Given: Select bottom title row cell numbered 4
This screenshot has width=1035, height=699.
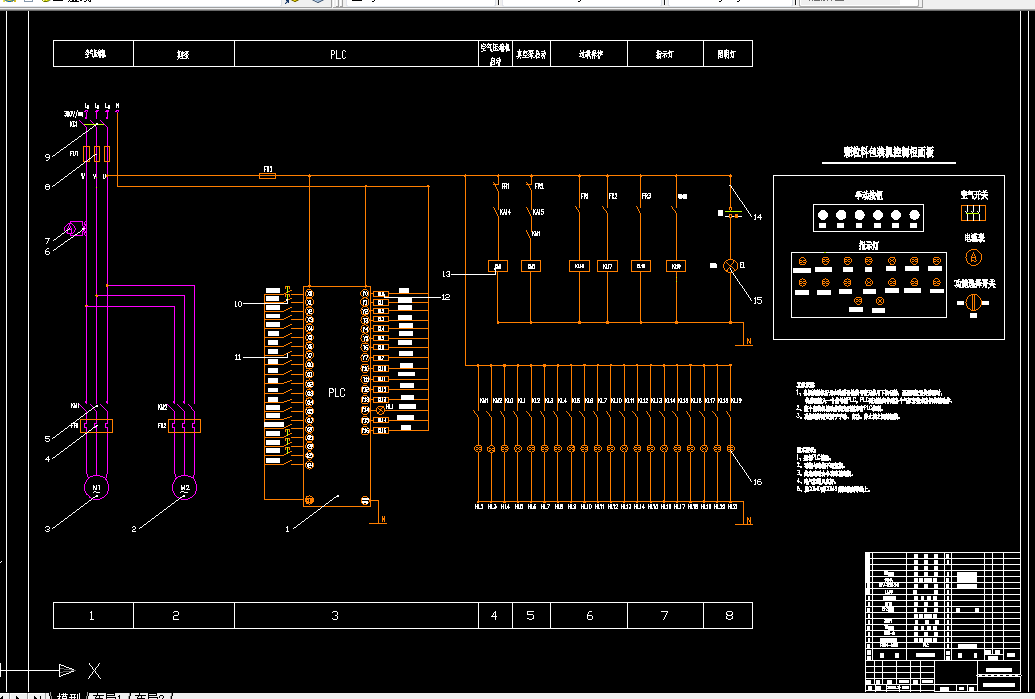Looking at the screenshot, I should 495,615.
